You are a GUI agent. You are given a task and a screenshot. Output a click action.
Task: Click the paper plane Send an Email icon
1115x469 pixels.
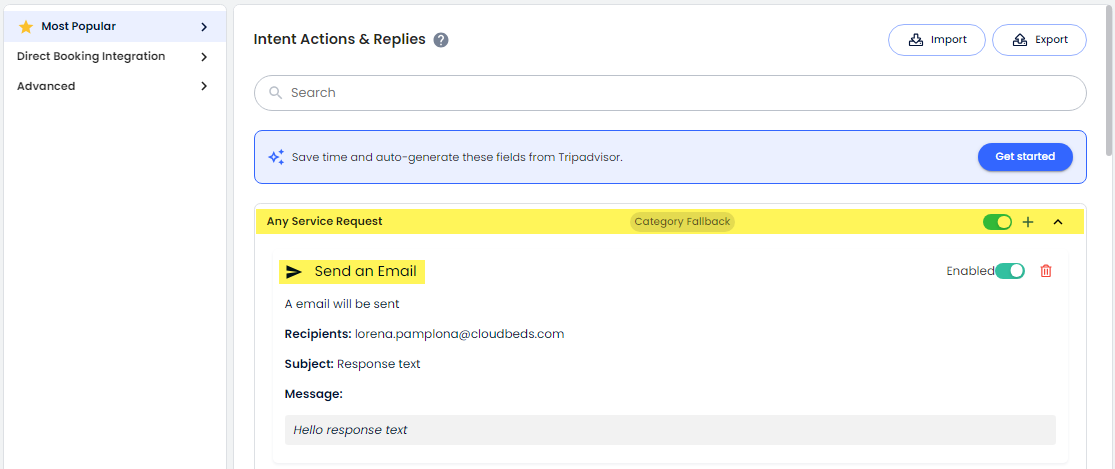click(294, 272)
